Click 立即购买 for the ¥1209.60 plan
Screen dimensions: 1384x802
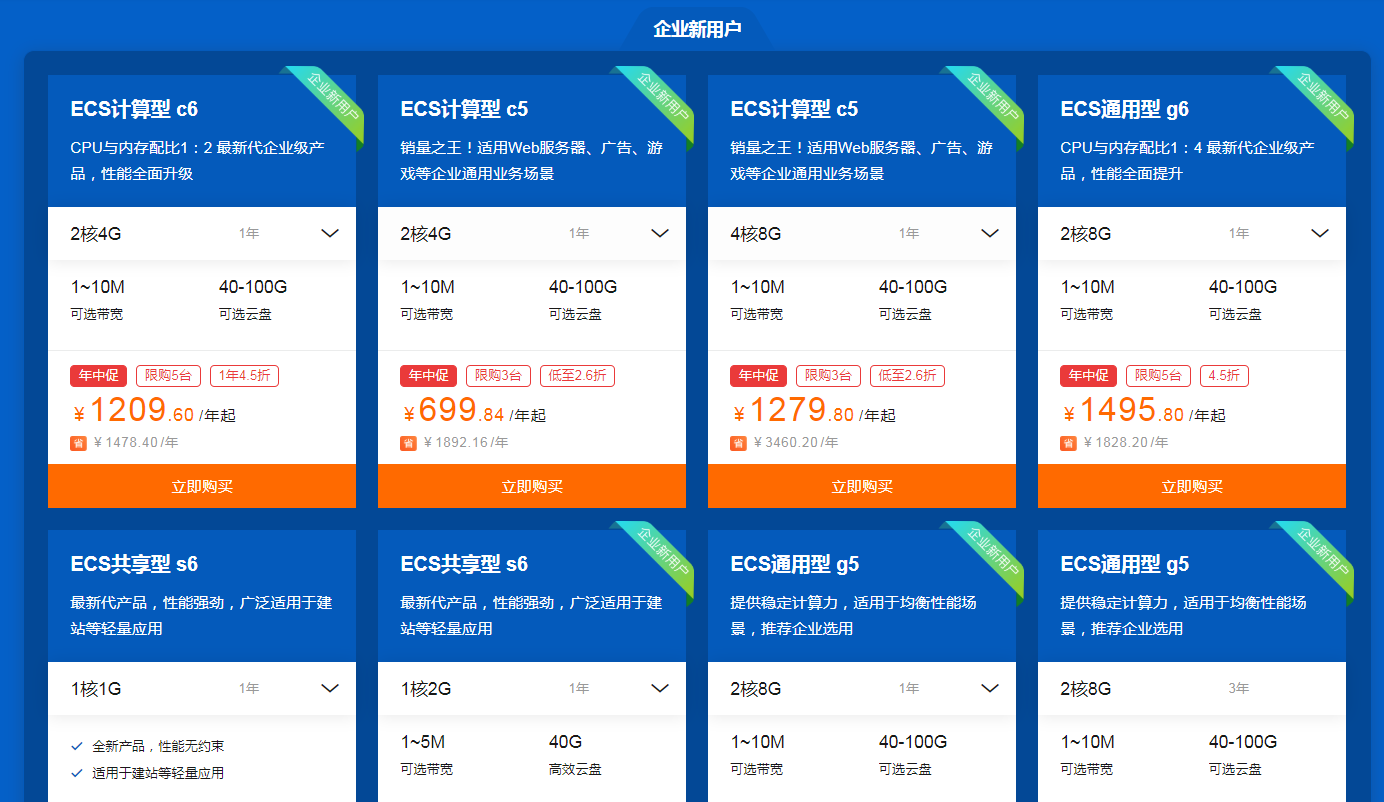coord(202,486)
